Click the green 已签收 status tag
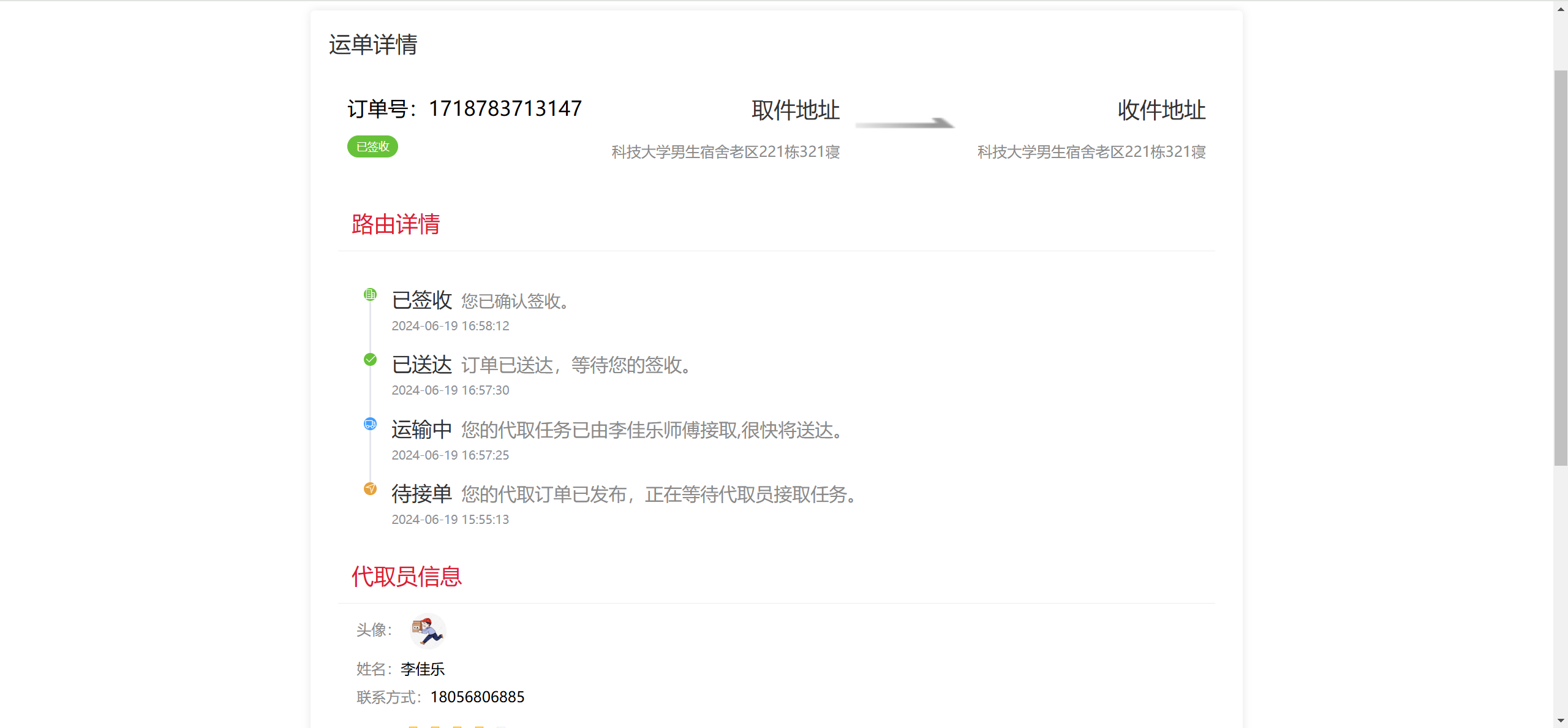 pyautogui.click(x=372, y=146)
